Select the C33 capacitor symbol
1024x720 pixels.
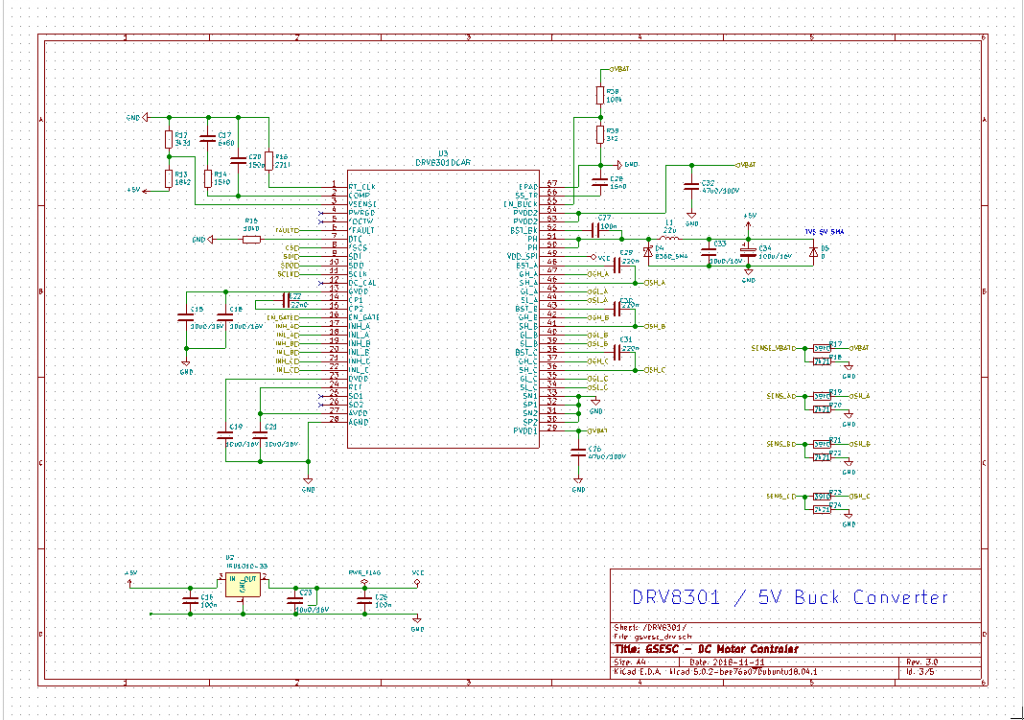(709, 252)
